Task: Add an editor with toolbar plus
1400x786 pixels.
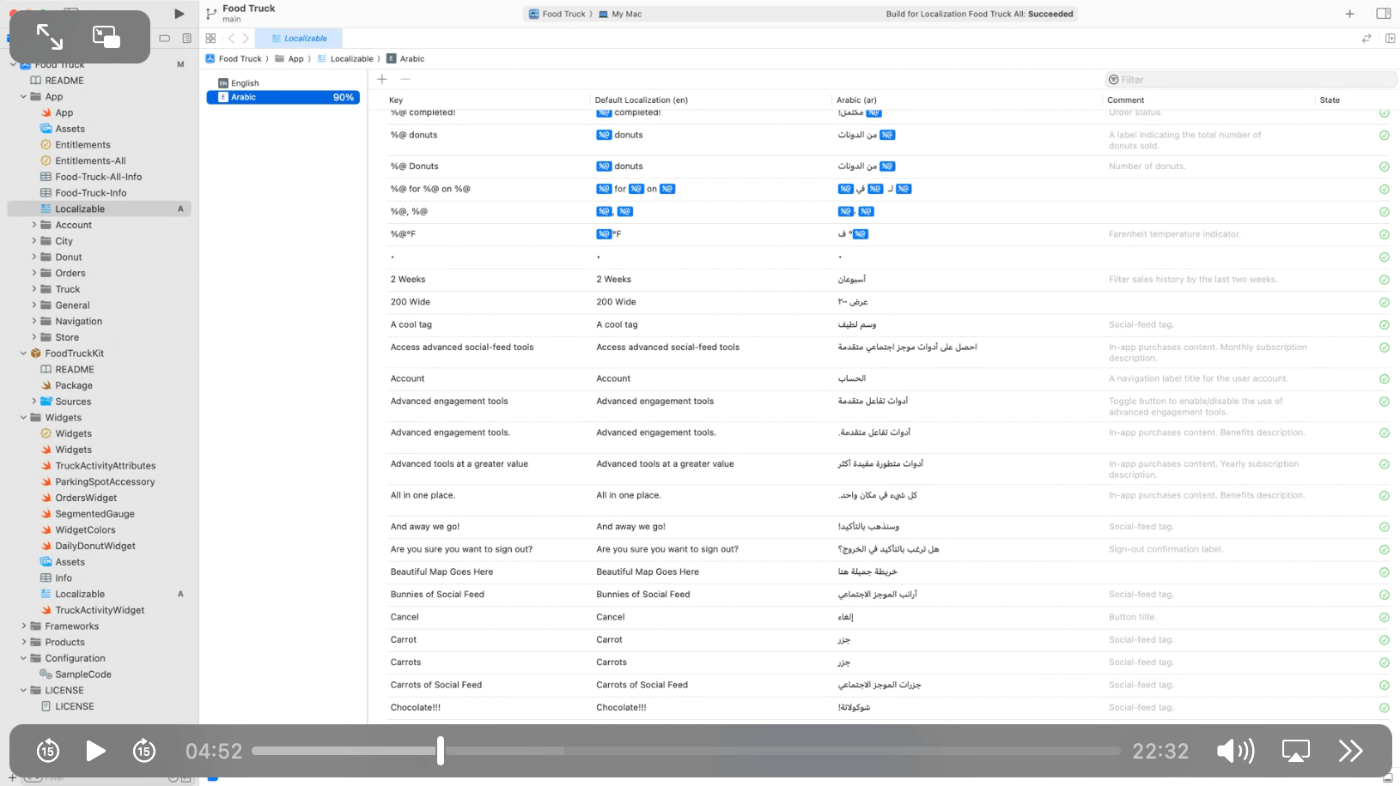Action: [1350, 14]
